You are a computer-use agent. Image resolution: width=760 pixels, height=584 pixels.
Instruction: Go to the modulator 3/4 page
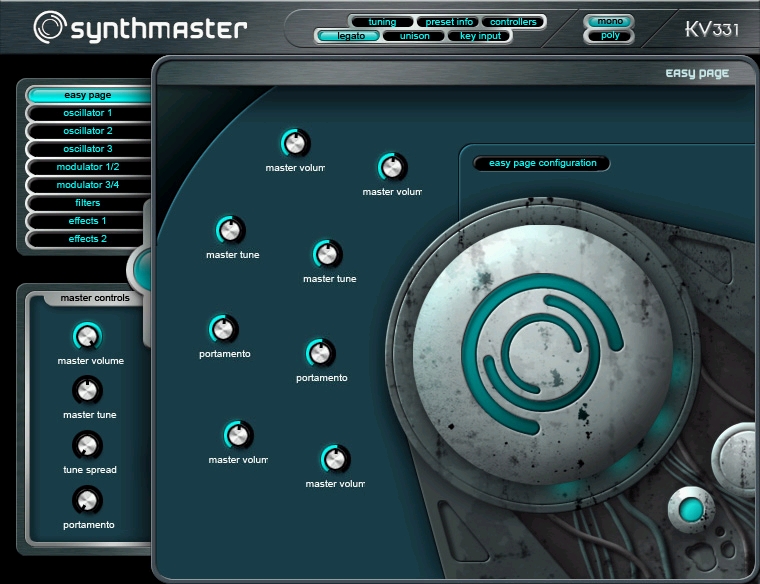88,185
